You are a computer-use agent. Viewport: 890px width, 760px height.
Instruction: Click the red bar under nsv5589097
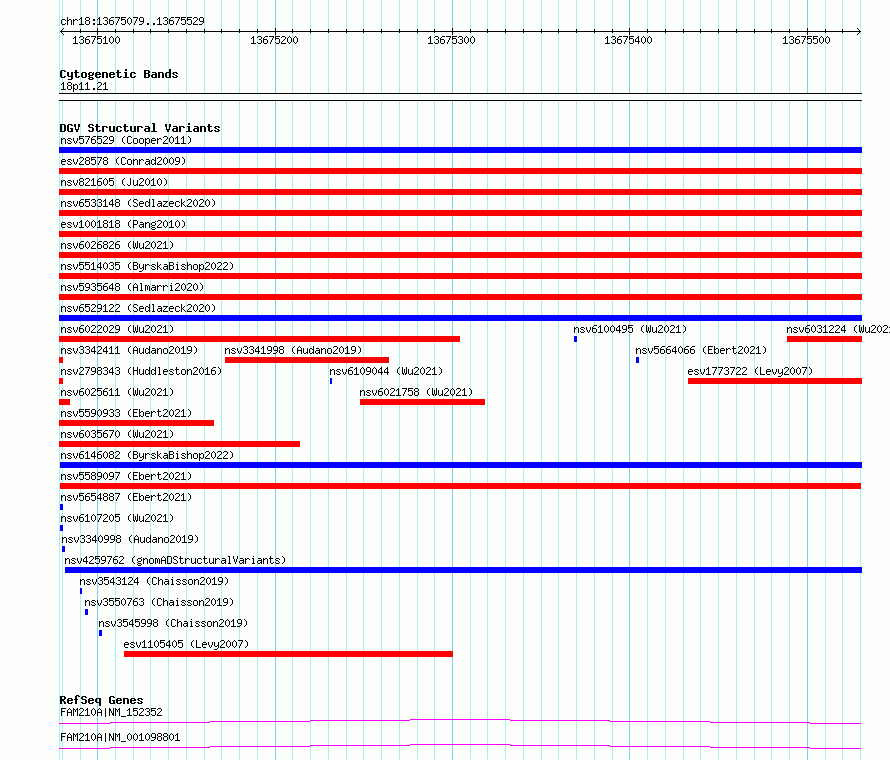point(460,486)
